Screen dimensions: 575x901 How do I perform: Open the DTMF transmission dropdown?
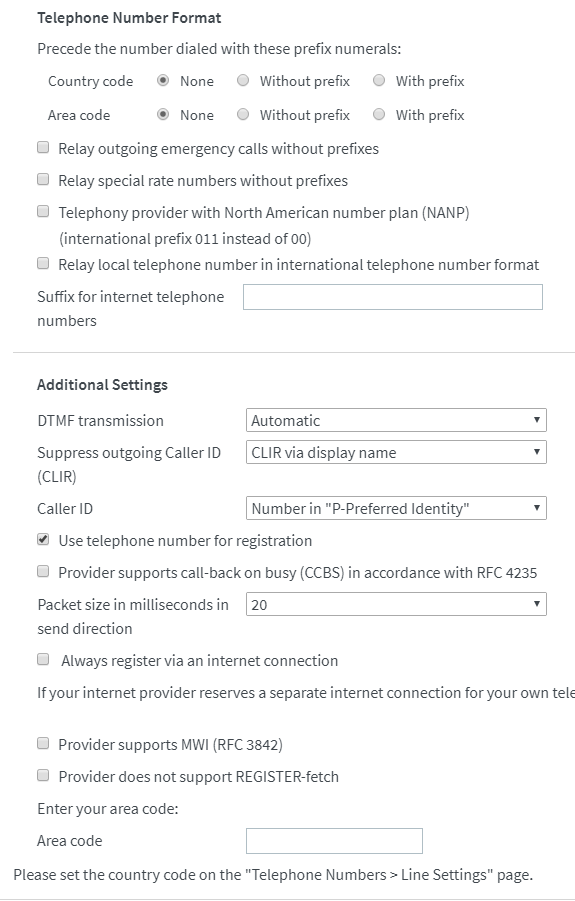396,420
